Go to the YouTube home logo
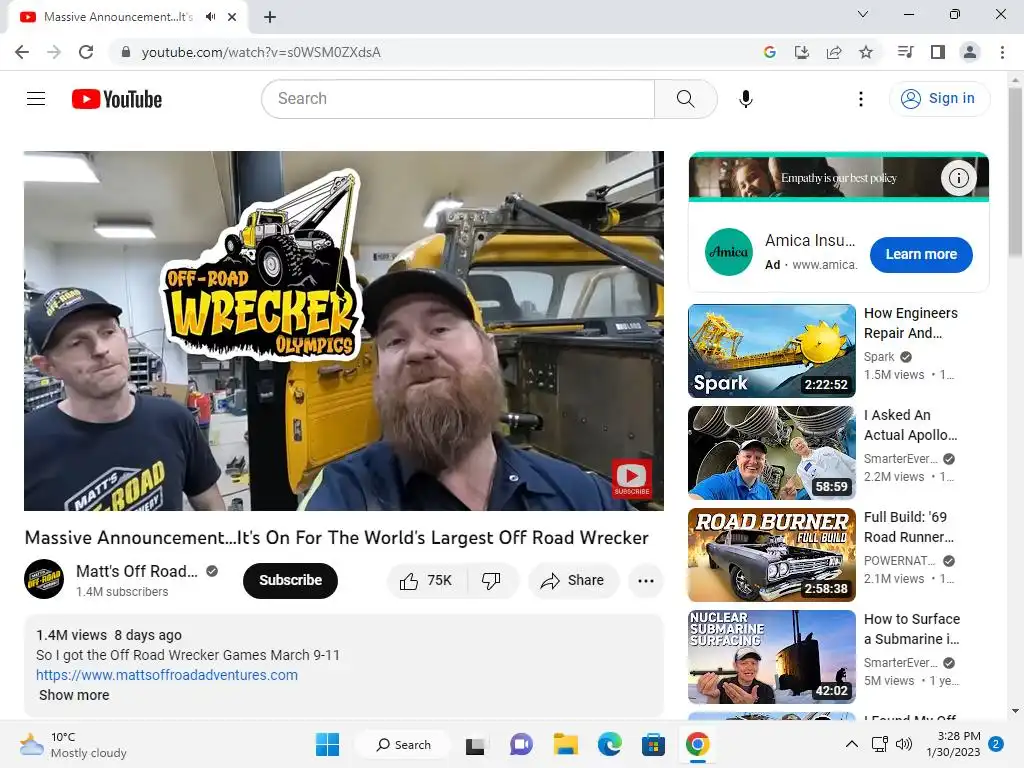This screenshot has width=1024, height=768. tap(117, 99)
